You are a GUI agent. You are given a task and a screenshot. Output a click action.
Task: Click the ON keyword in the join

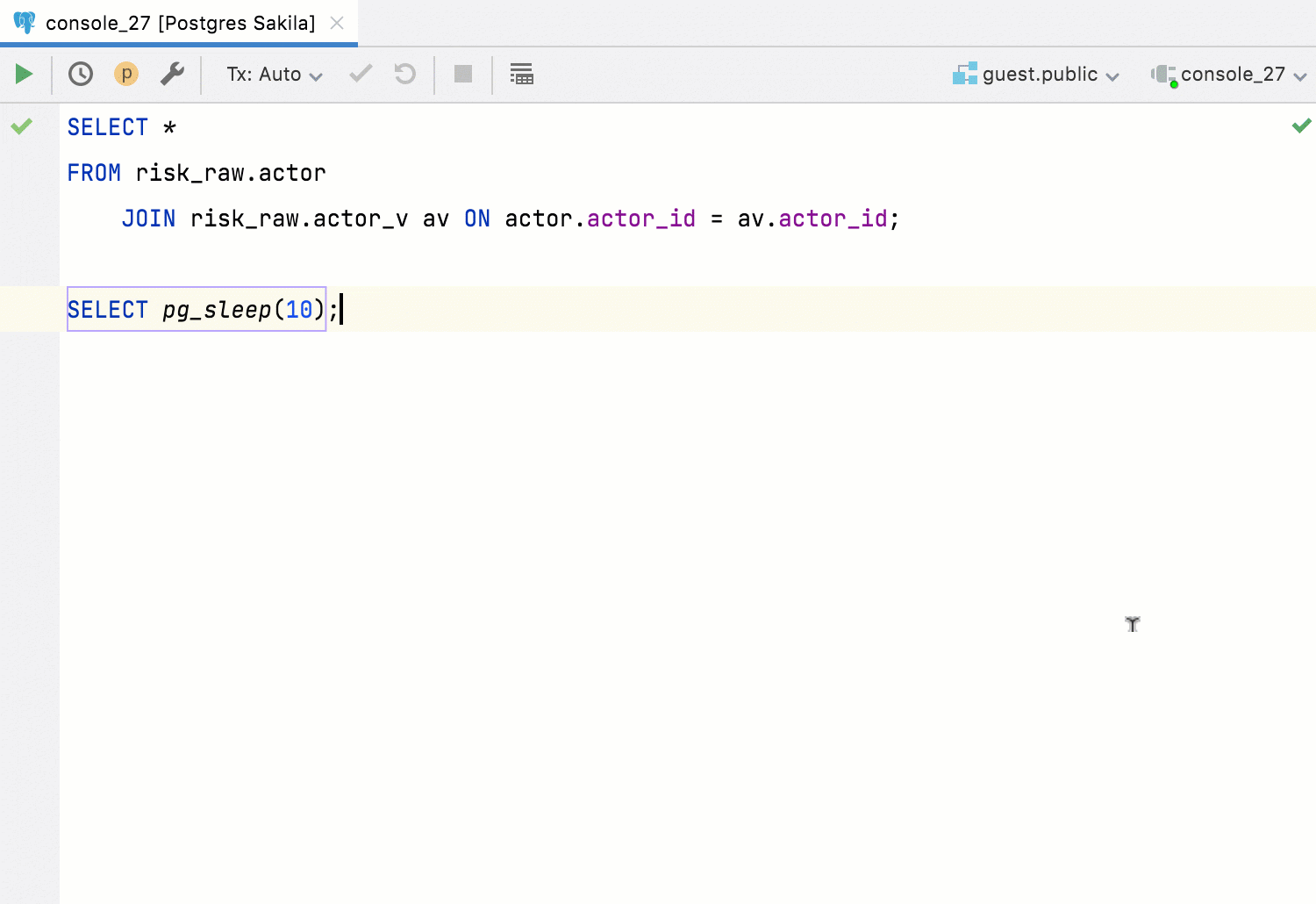tap(477, 219)
